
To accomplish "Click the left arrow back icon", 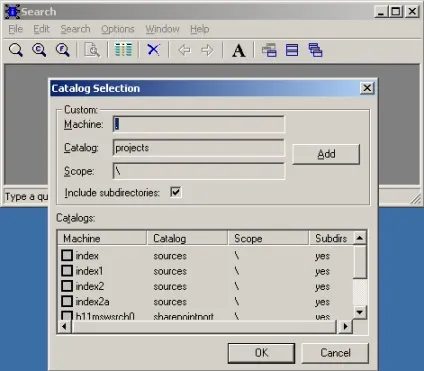I will click(x=184, y=50).
